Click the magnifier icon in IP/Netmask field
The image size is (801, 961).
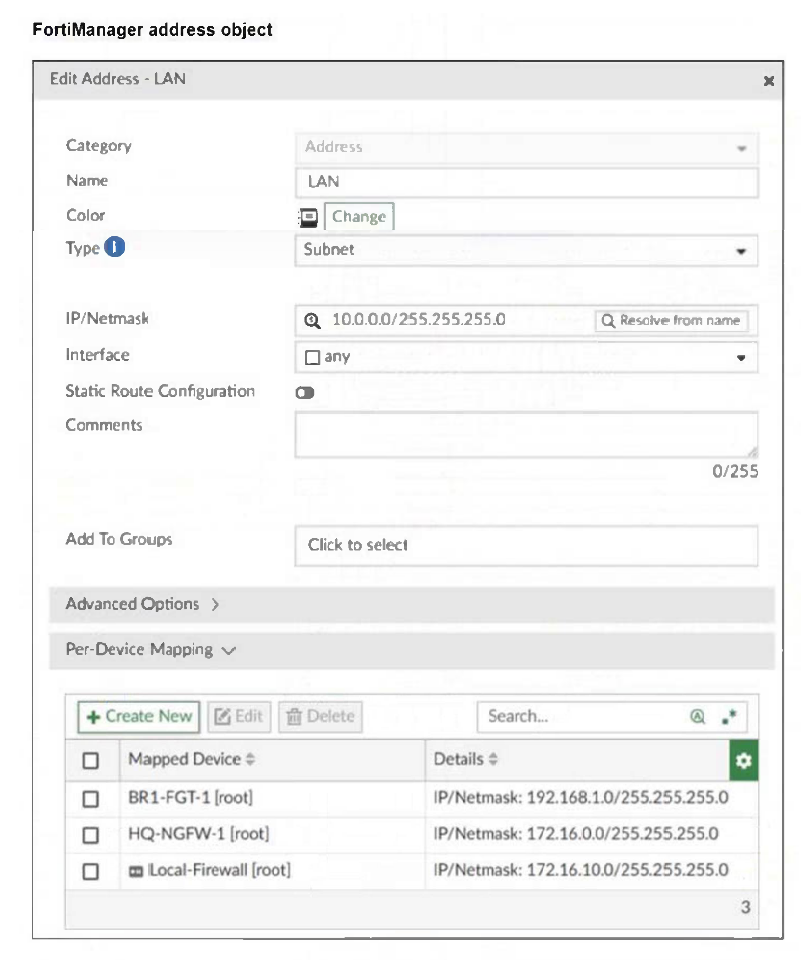313,320
